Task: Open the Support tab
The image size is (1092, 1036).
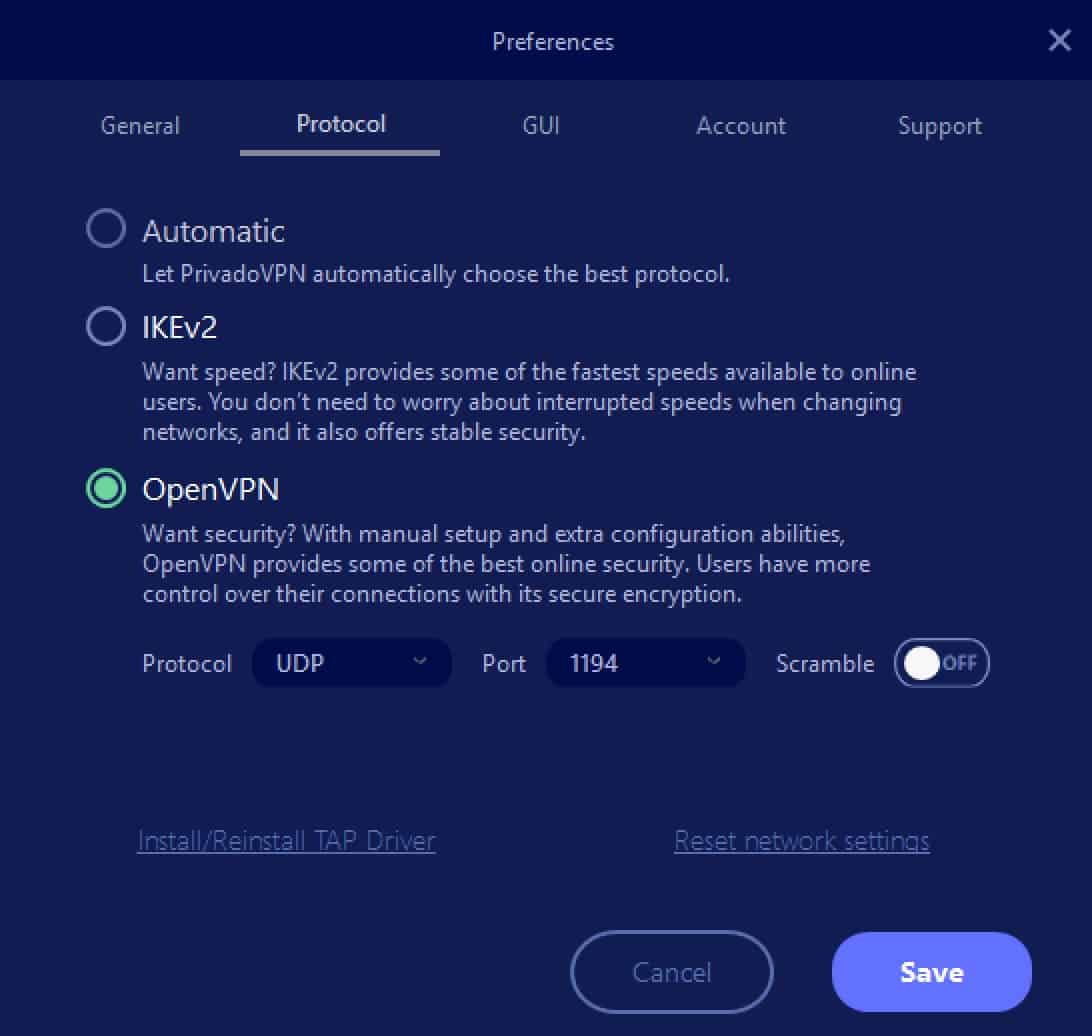Action: pos(939,127)
